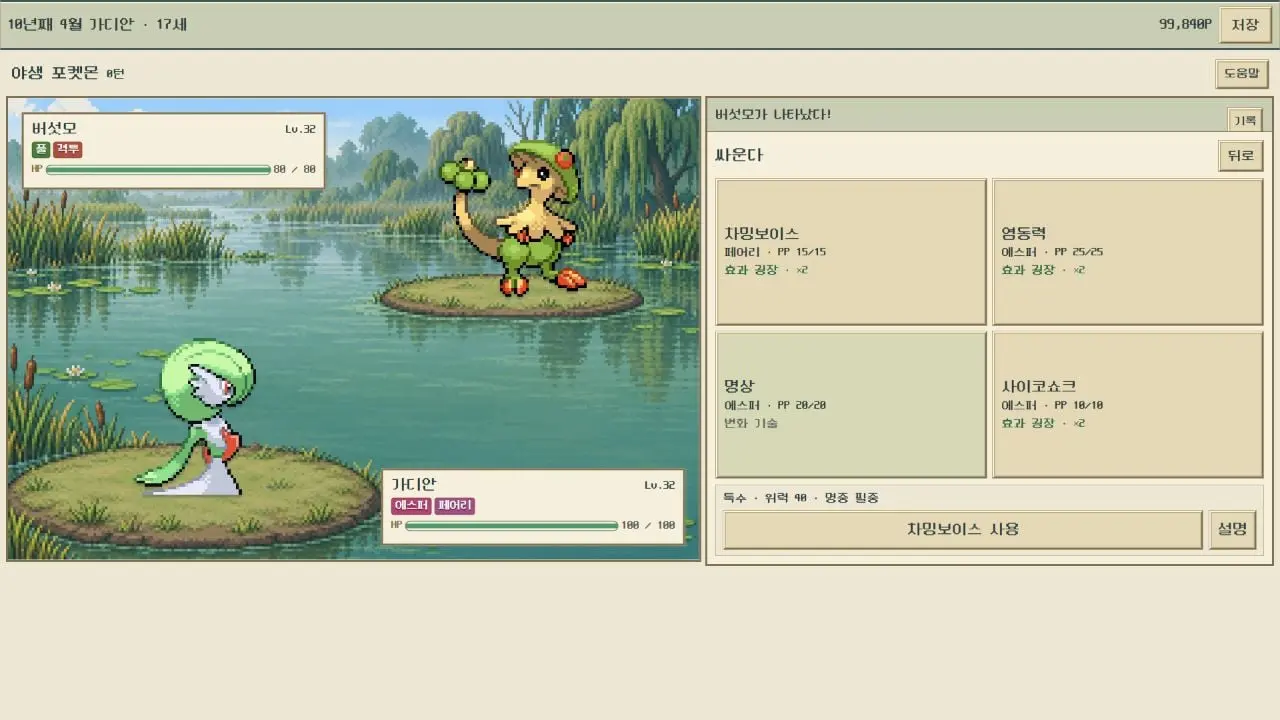Go back with the 뒤로 button
The image size is (1280, 720).
1241,156
